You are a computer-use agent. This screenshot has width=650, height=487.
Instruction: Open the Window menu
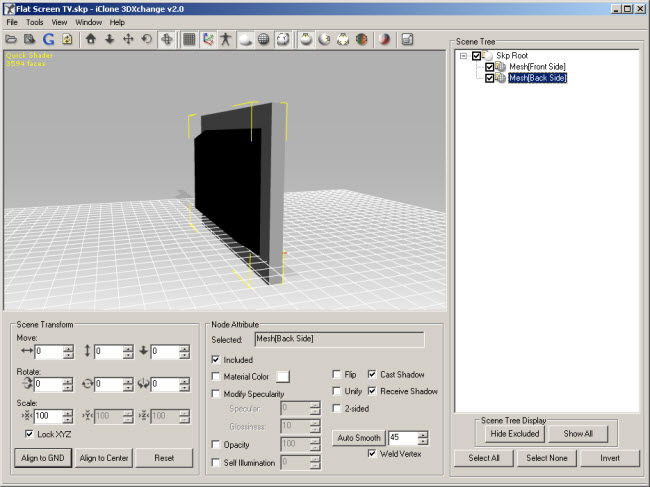click(88, 22)
